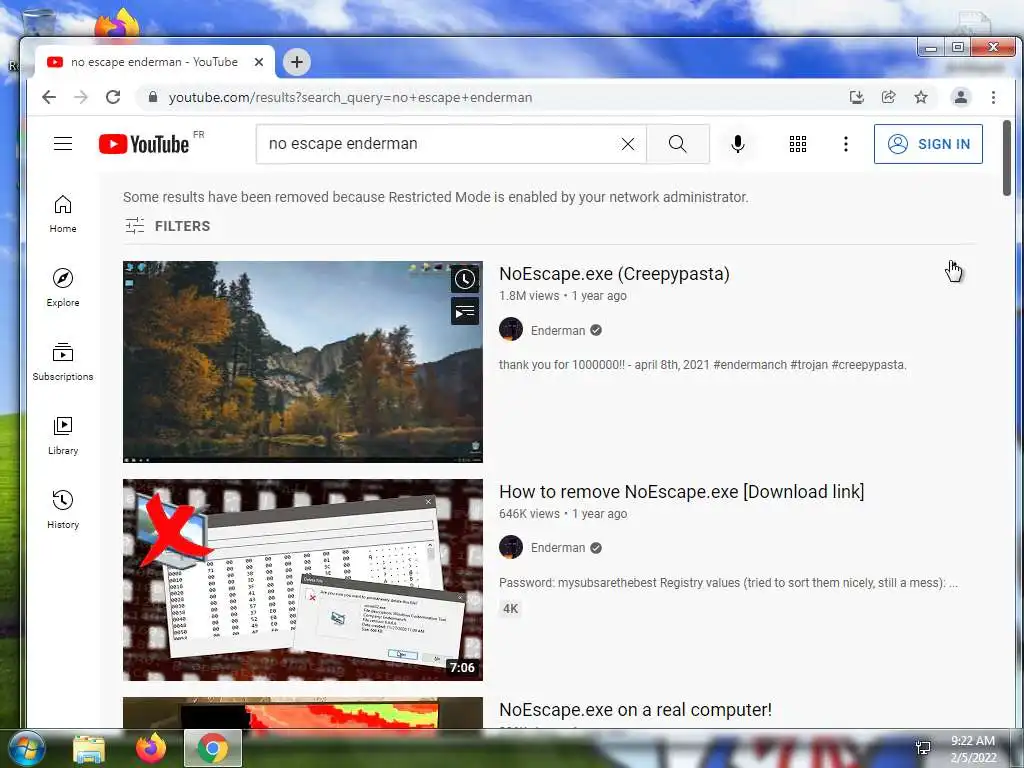Open Explore in the sidebar
1024x768 pixels.
pos(63,288)
